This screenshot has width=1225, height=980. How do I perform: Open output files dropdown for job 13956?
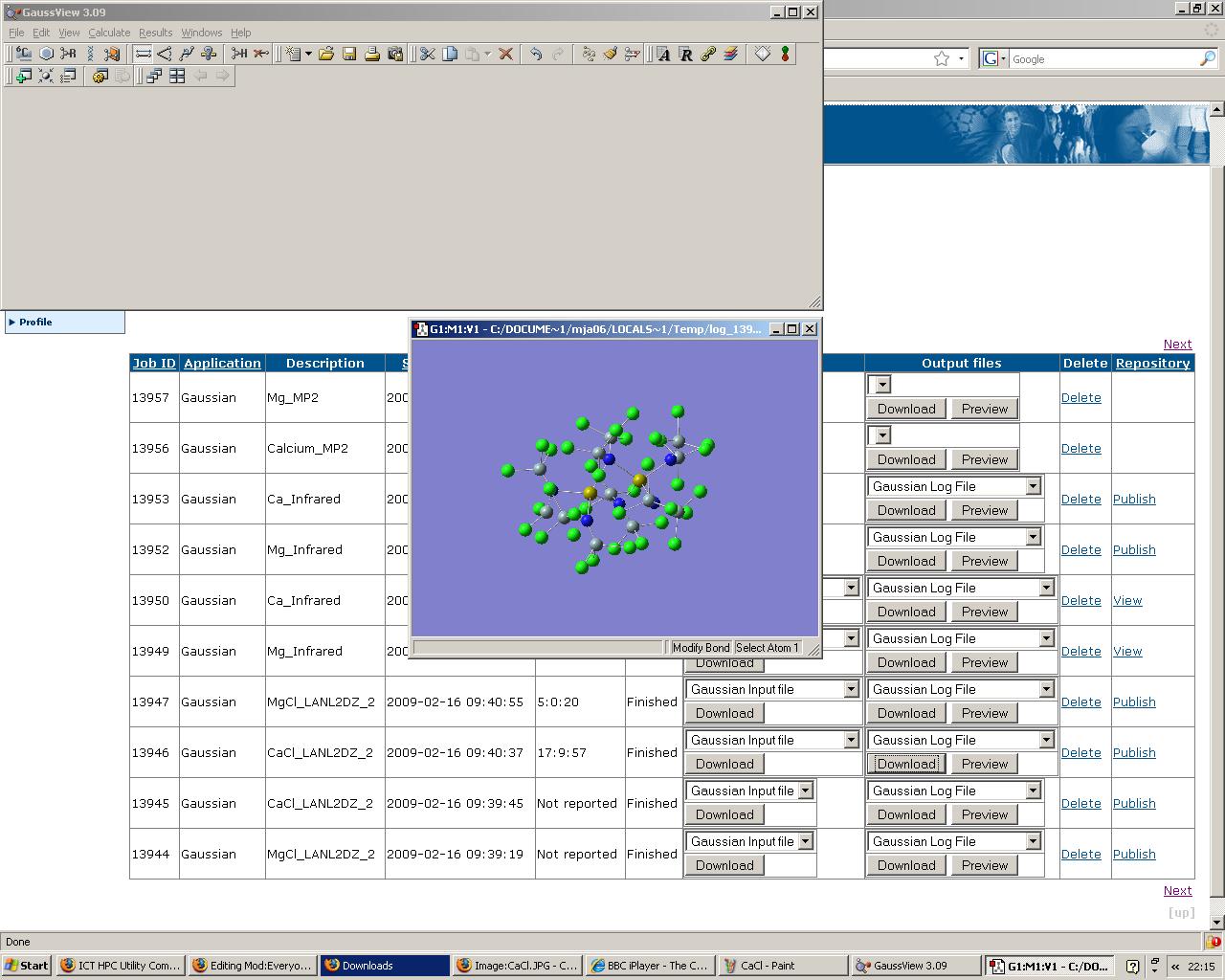[x=880, y=435]
